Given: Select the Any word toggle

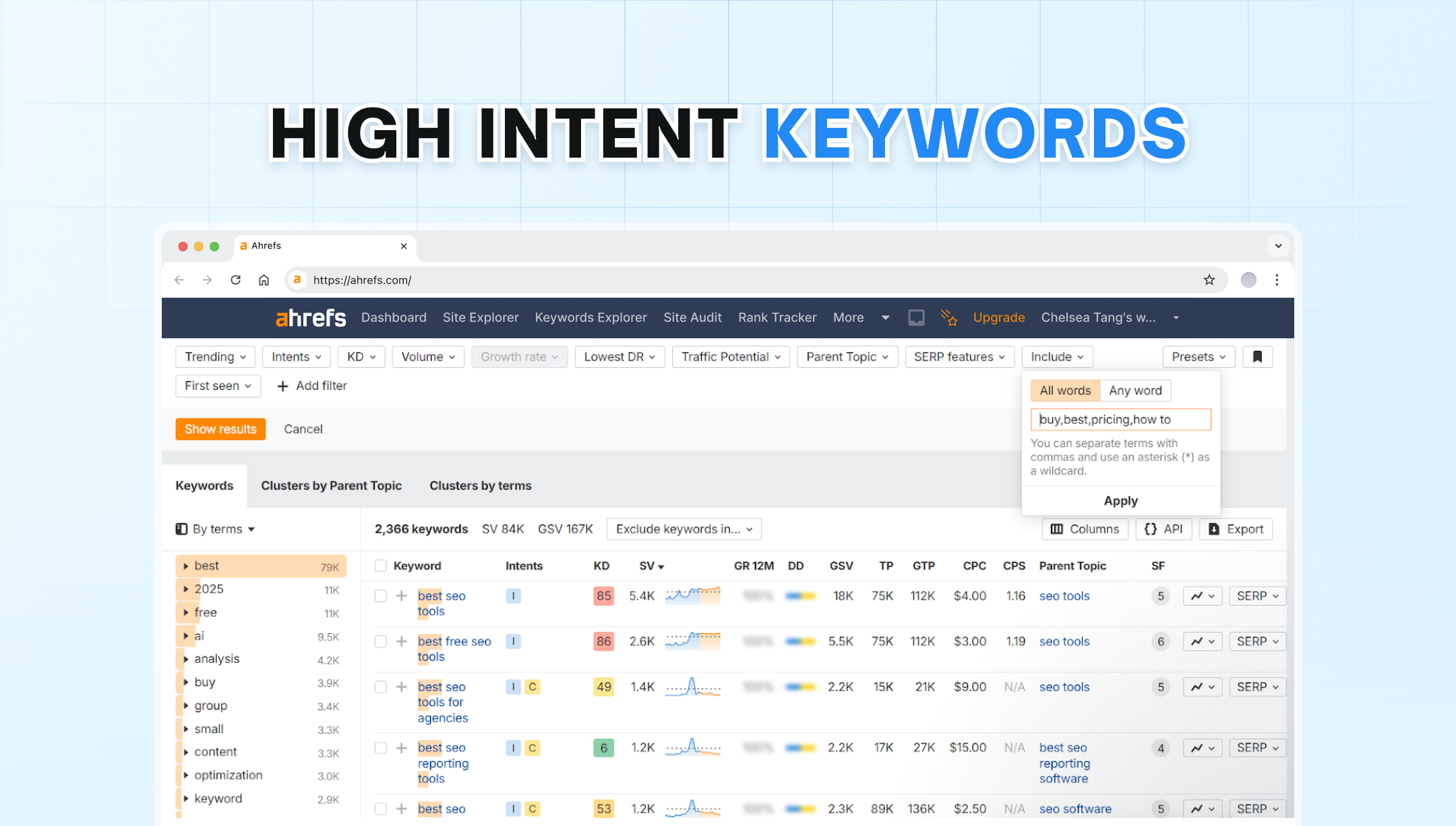Looking at the screenshot, I should (1135, 390).
